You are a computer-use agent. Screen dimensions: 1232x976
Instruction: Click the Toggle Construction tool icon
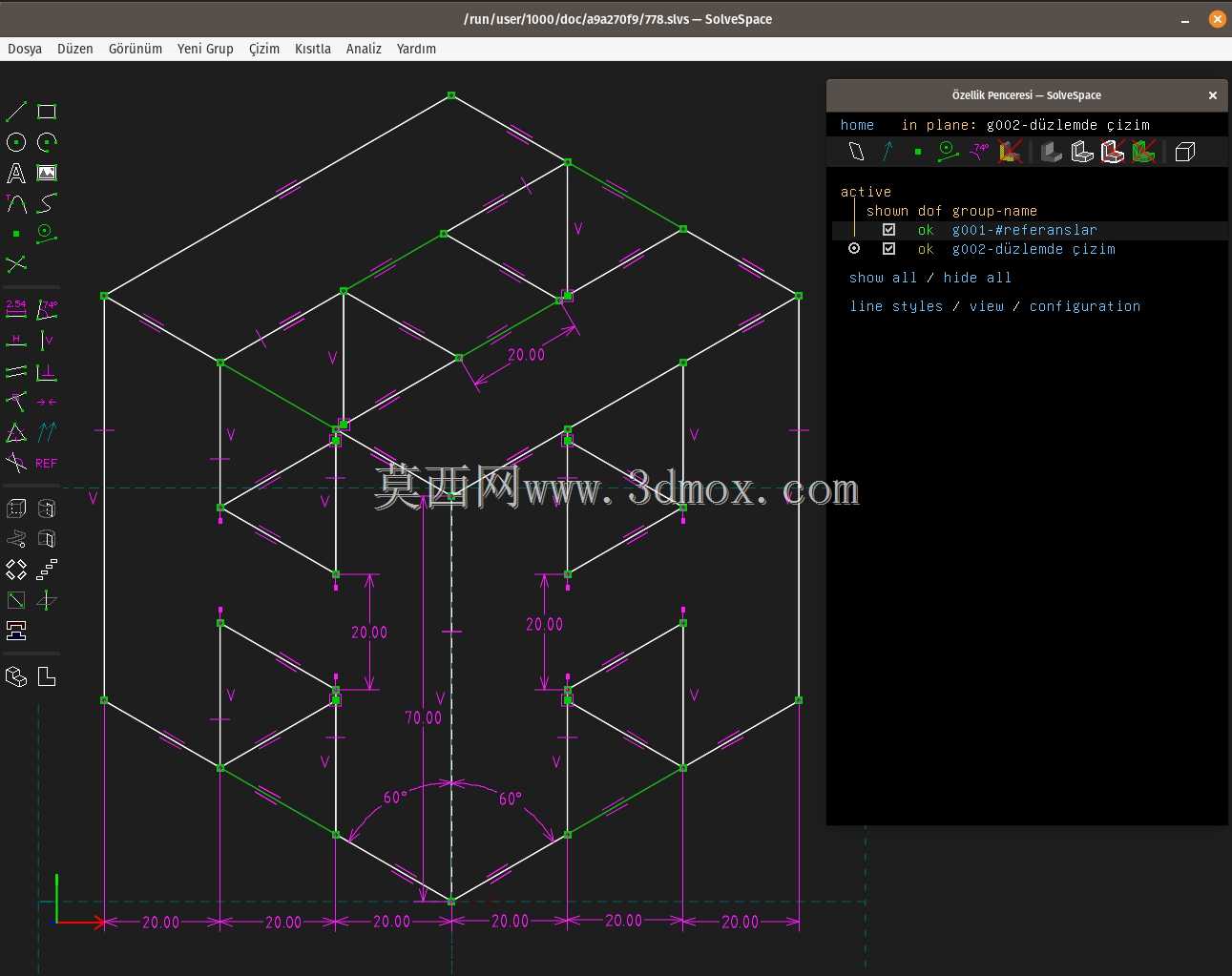[47, 234]
